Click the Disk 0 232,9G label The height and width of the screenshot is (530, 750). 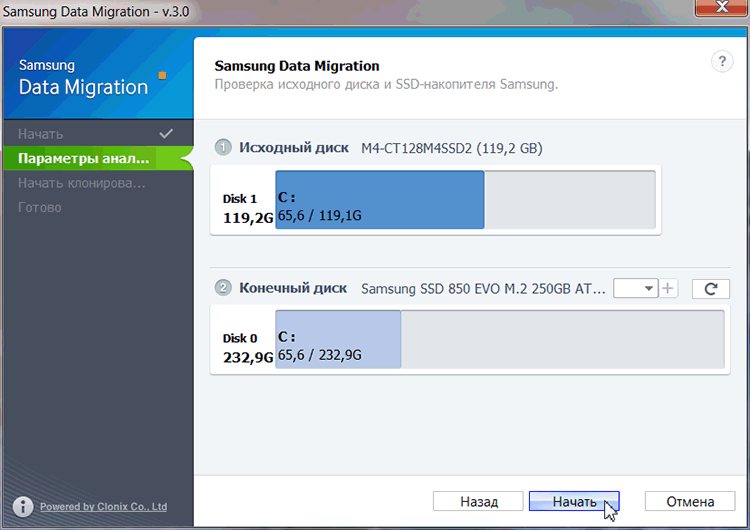pyautogui.click(x=247, y=349)
